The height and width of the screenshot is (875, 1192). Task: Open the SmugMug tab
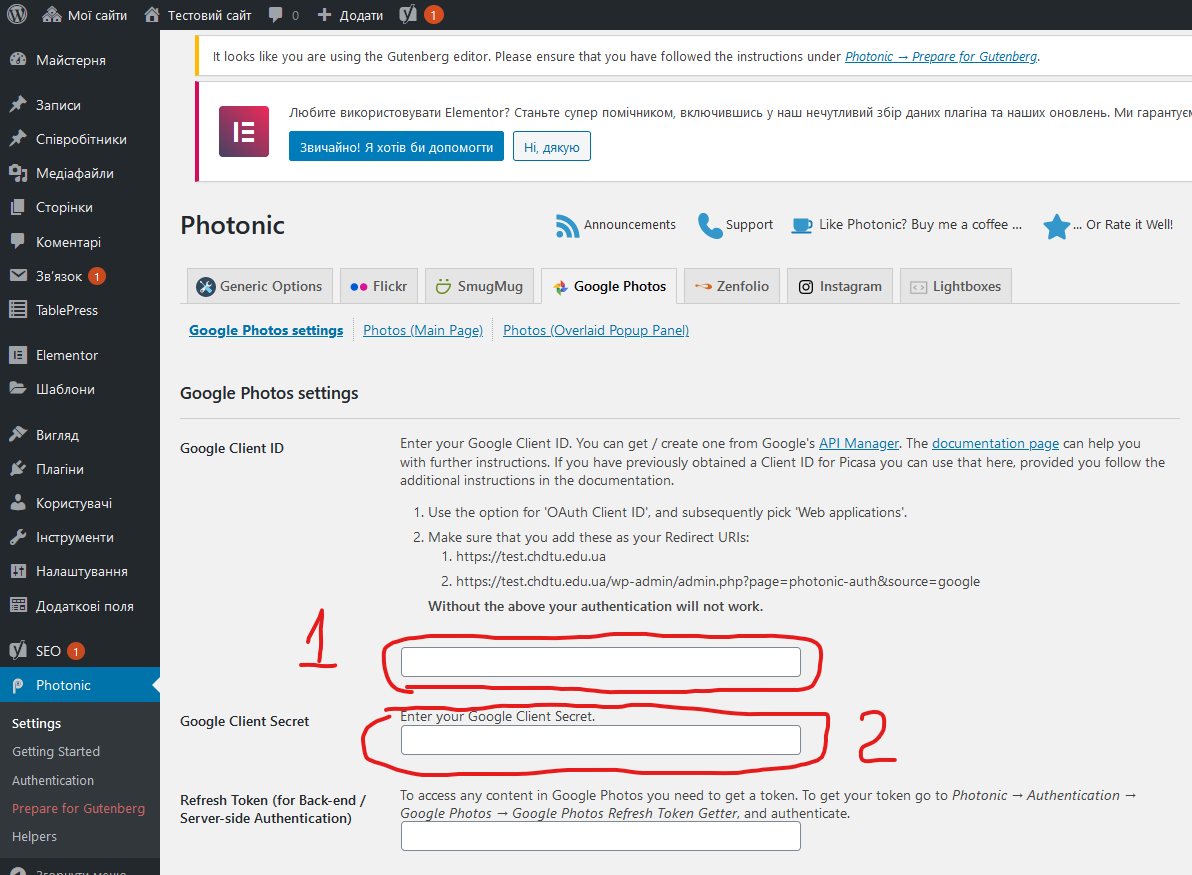pos(479,286)
